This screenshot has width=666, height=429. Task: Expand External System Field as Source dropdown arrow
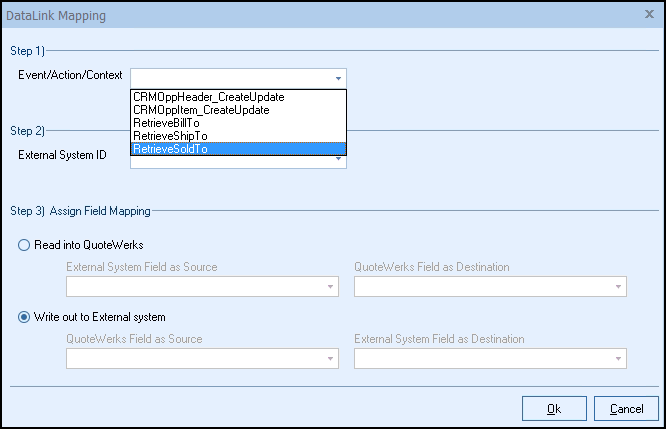[x=329, y=287]
